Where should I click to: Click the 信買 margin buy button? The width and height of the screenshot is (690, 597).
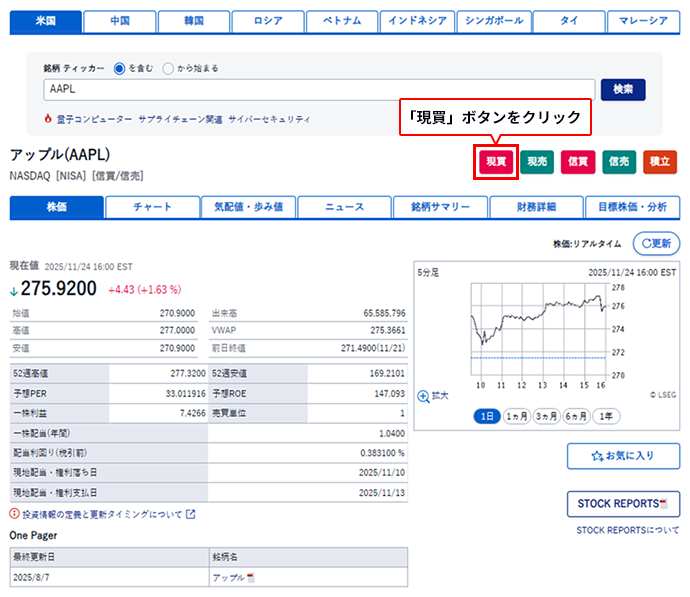(578, 162)
